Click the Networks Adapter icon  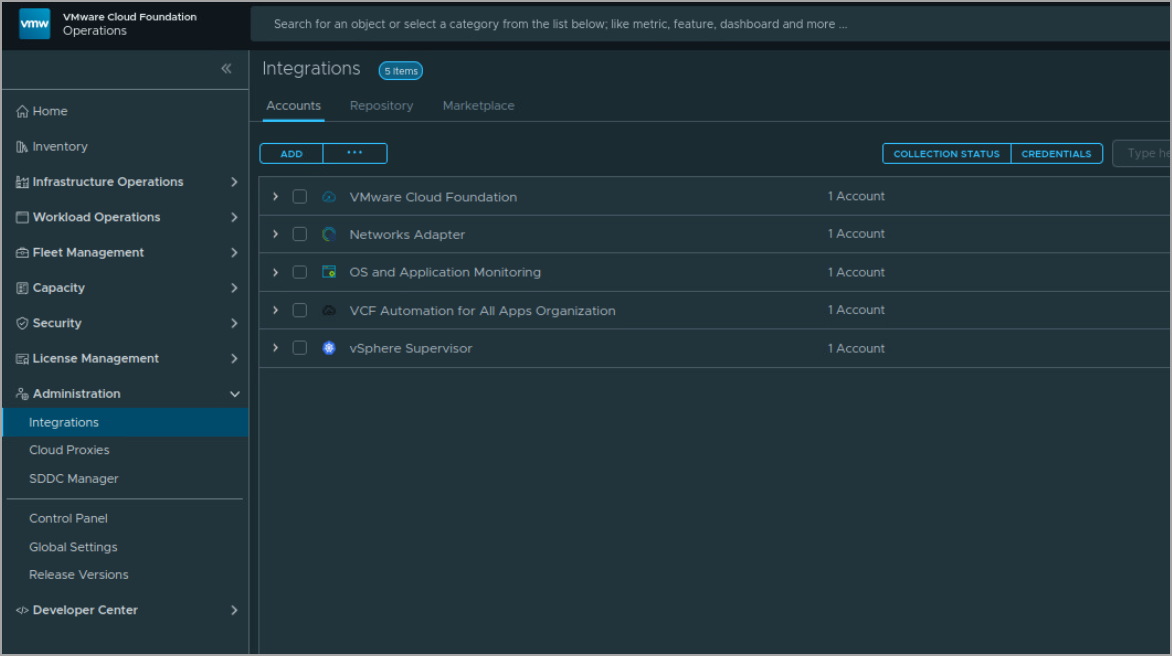click(x=329, y=235)
